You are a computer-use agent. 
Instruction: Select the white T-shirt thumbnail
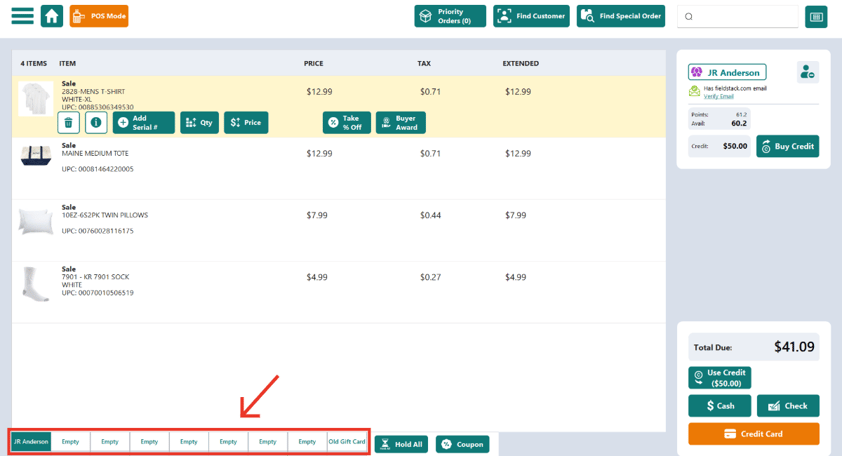coord(35,98)
